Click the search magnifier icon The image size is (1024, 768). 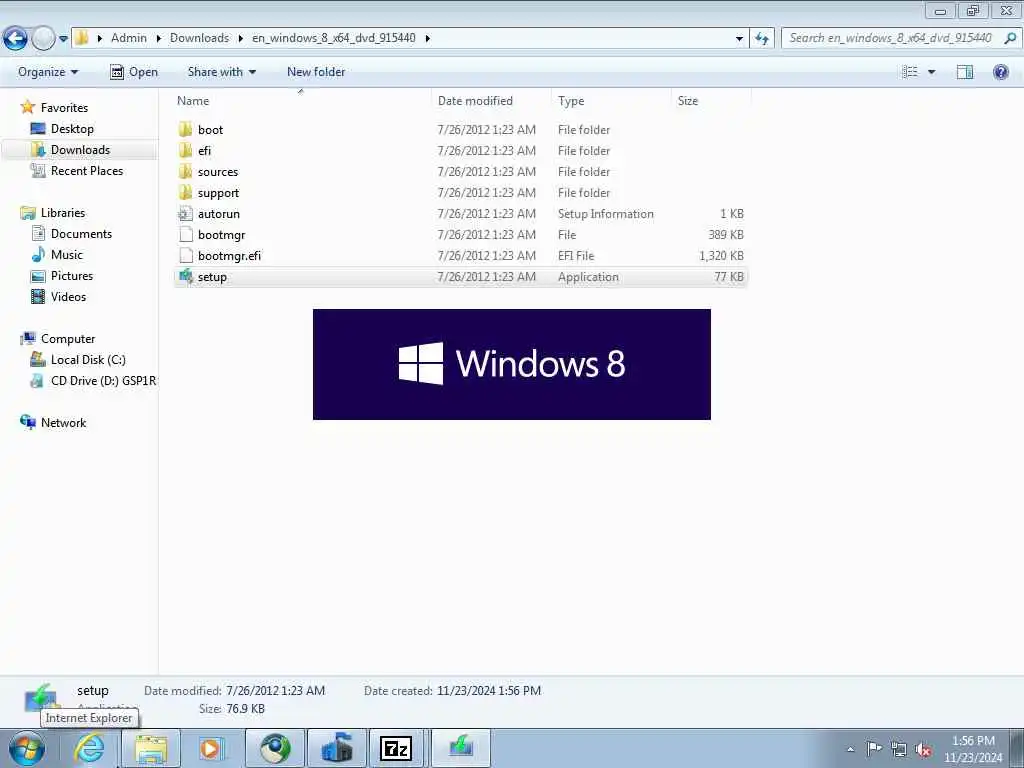1010,38
